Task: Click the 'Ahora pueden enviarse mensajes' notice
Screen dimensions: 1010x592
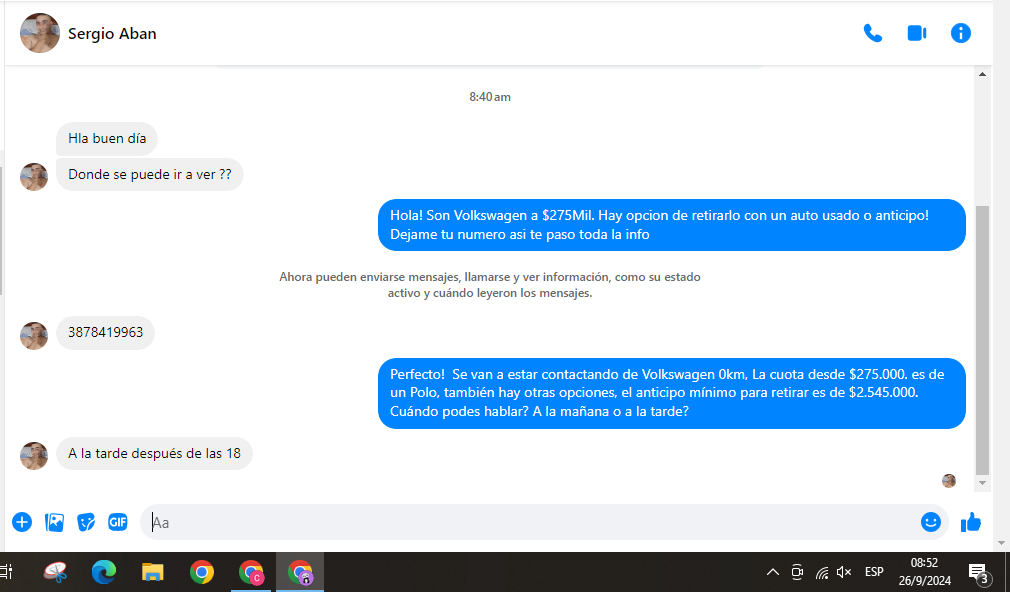Action: point(490,285)
